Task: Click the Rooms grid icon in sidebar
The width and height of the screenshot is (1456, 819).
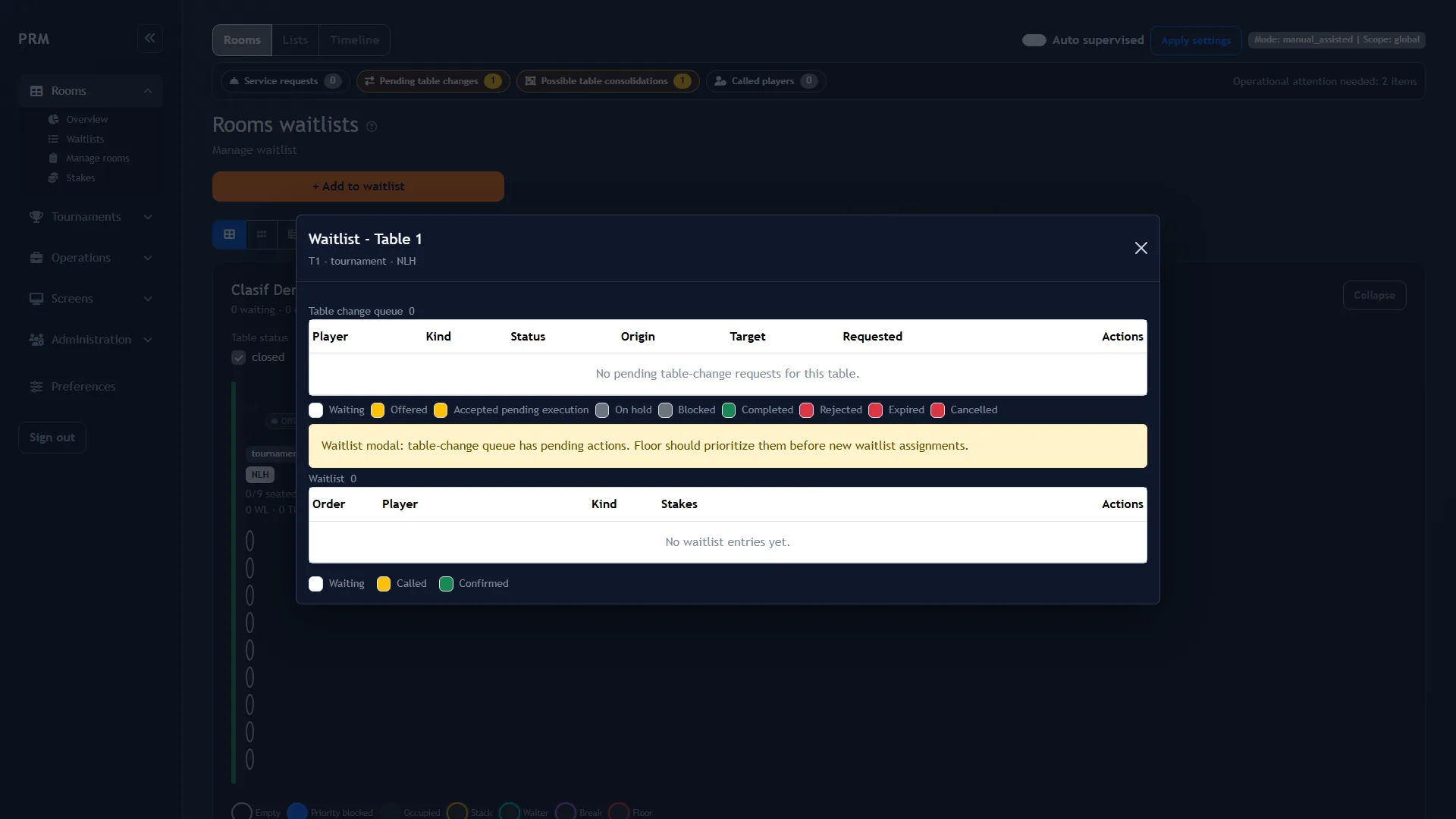Action: click(36, 91)
